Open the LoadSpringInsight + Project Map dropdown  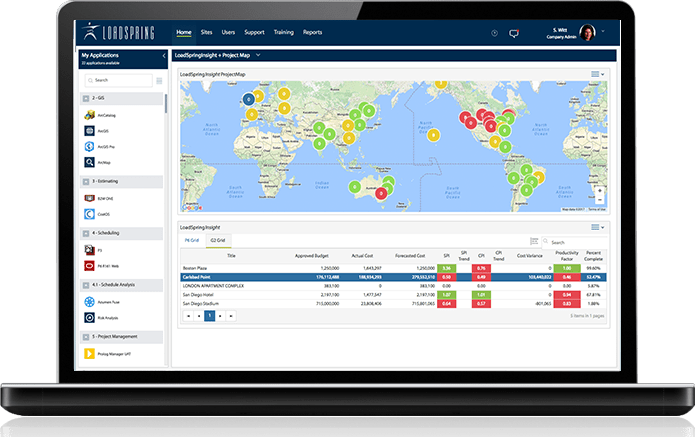coord(258,55)
